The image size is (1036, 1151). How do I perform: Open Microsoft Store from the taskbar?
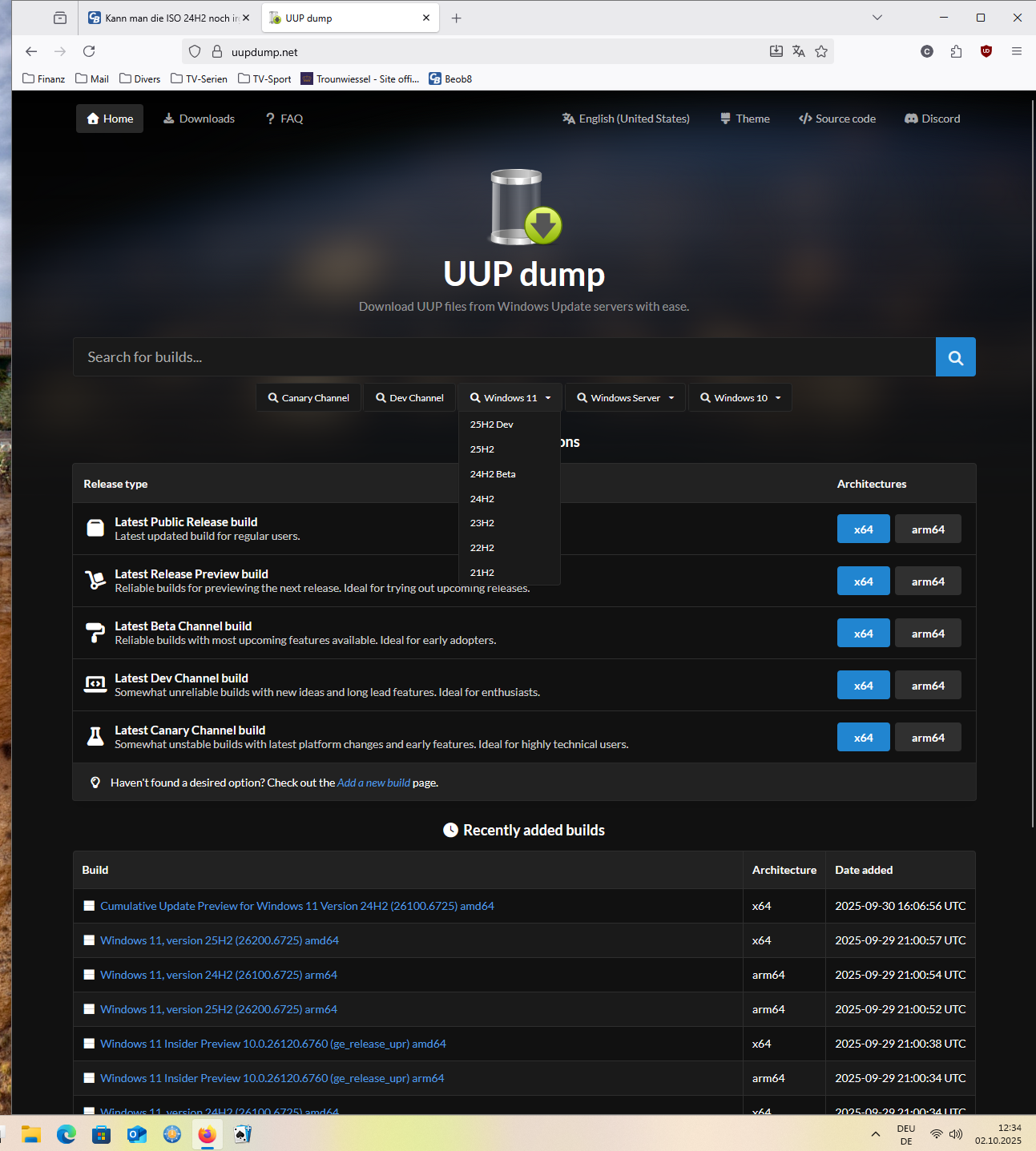click(x=102, y=1134)
